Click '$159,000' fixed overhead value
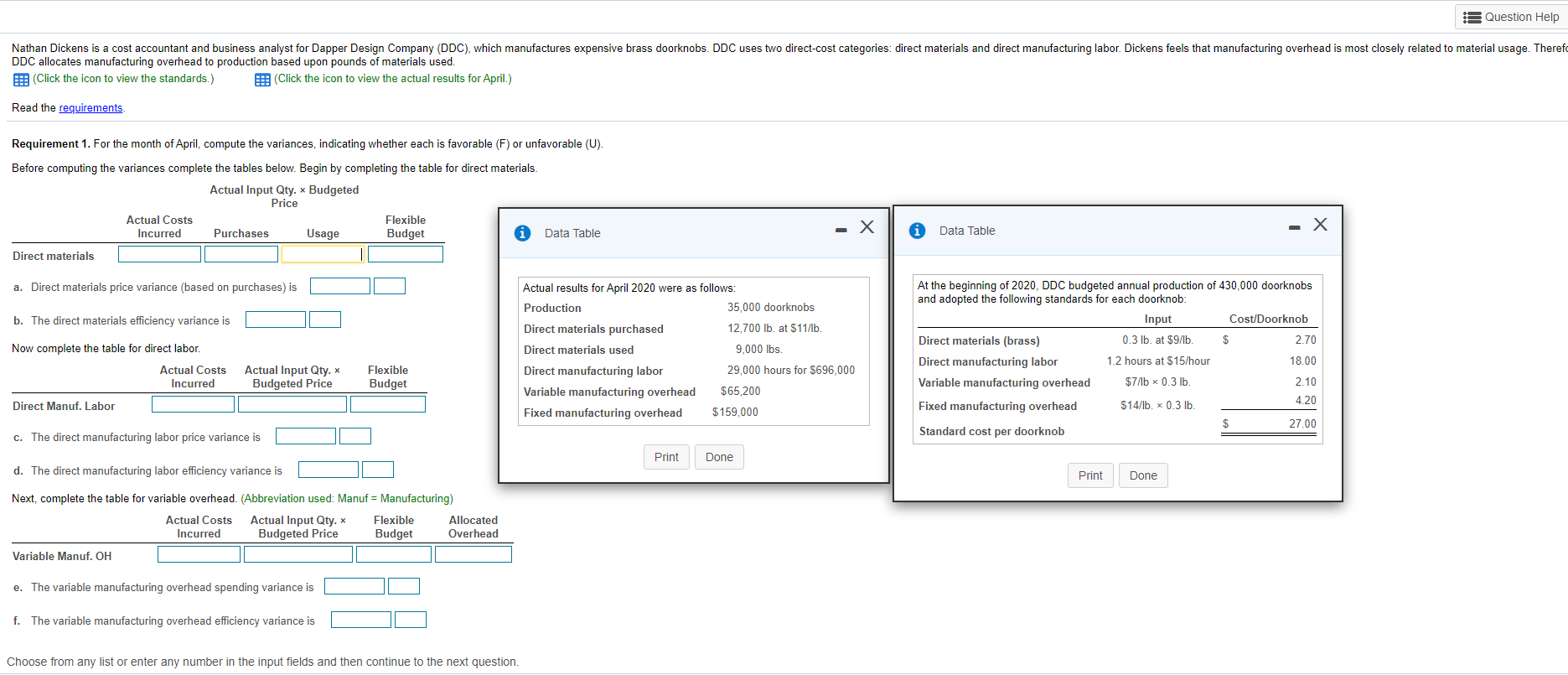 point(735,413)
